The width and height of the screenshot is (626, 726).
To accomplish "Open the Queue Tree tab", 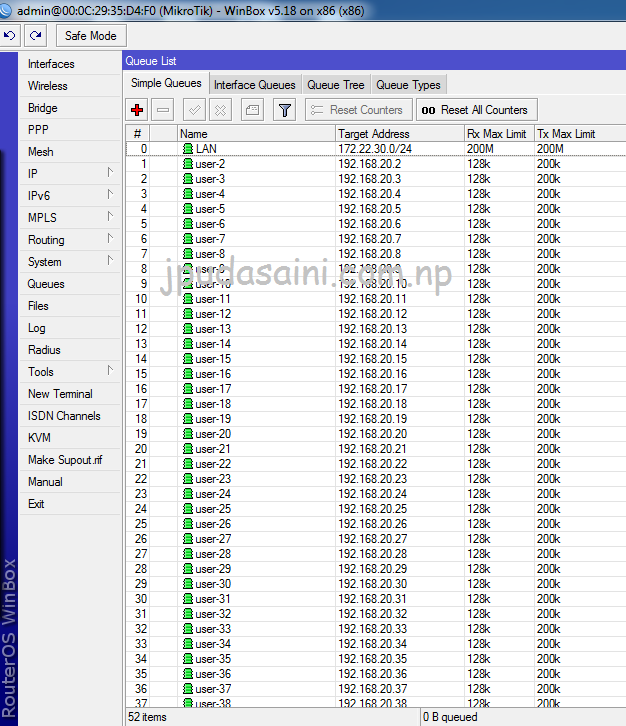I will tap(336, 85).
